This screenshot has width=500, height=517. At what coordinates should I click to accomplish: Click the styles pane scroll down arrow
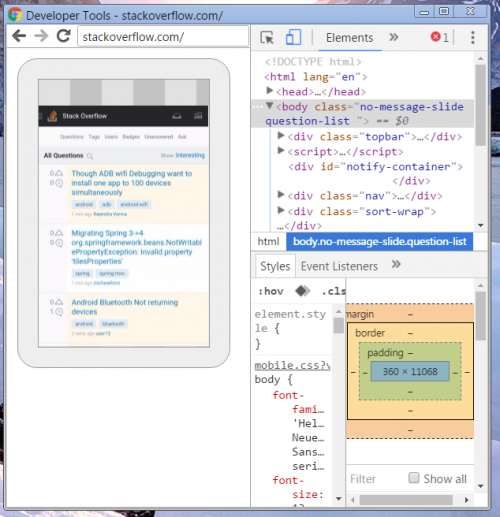(x=339, y=499)
